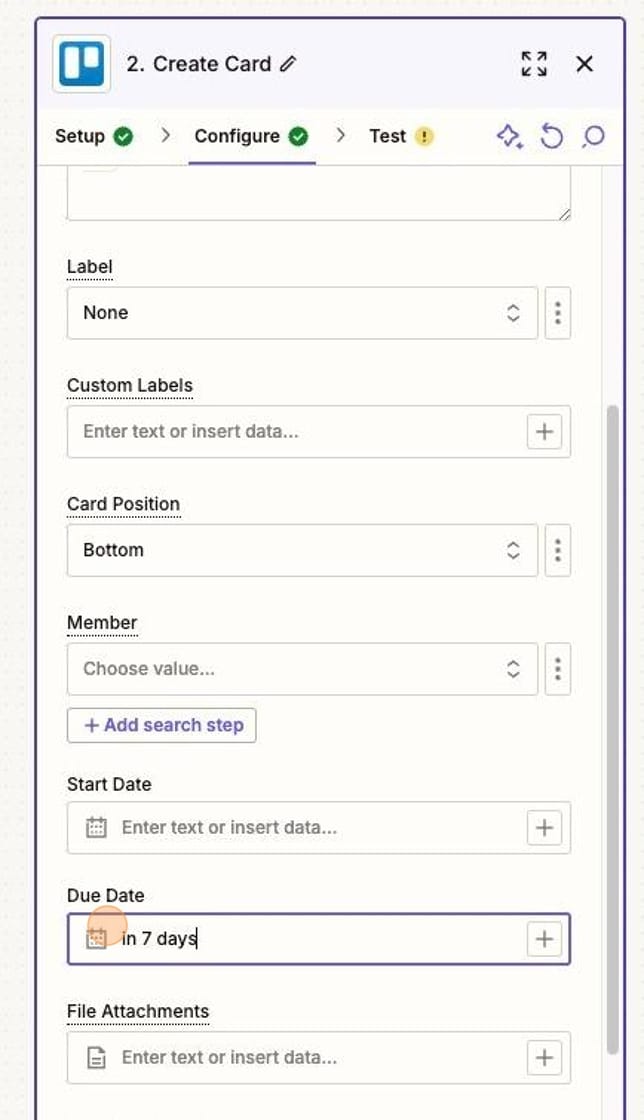Open the three-dot menu beside Member
This screenshot has width=644, height=1120.
pos(557,669)
